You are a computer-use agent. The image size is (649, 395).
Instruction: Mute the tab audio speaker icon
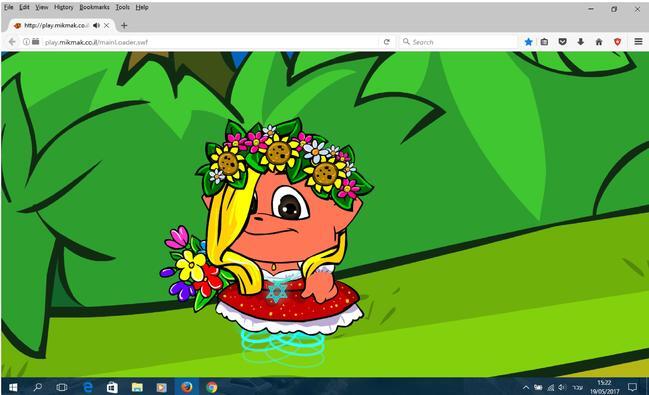click(x=96, y=25)
